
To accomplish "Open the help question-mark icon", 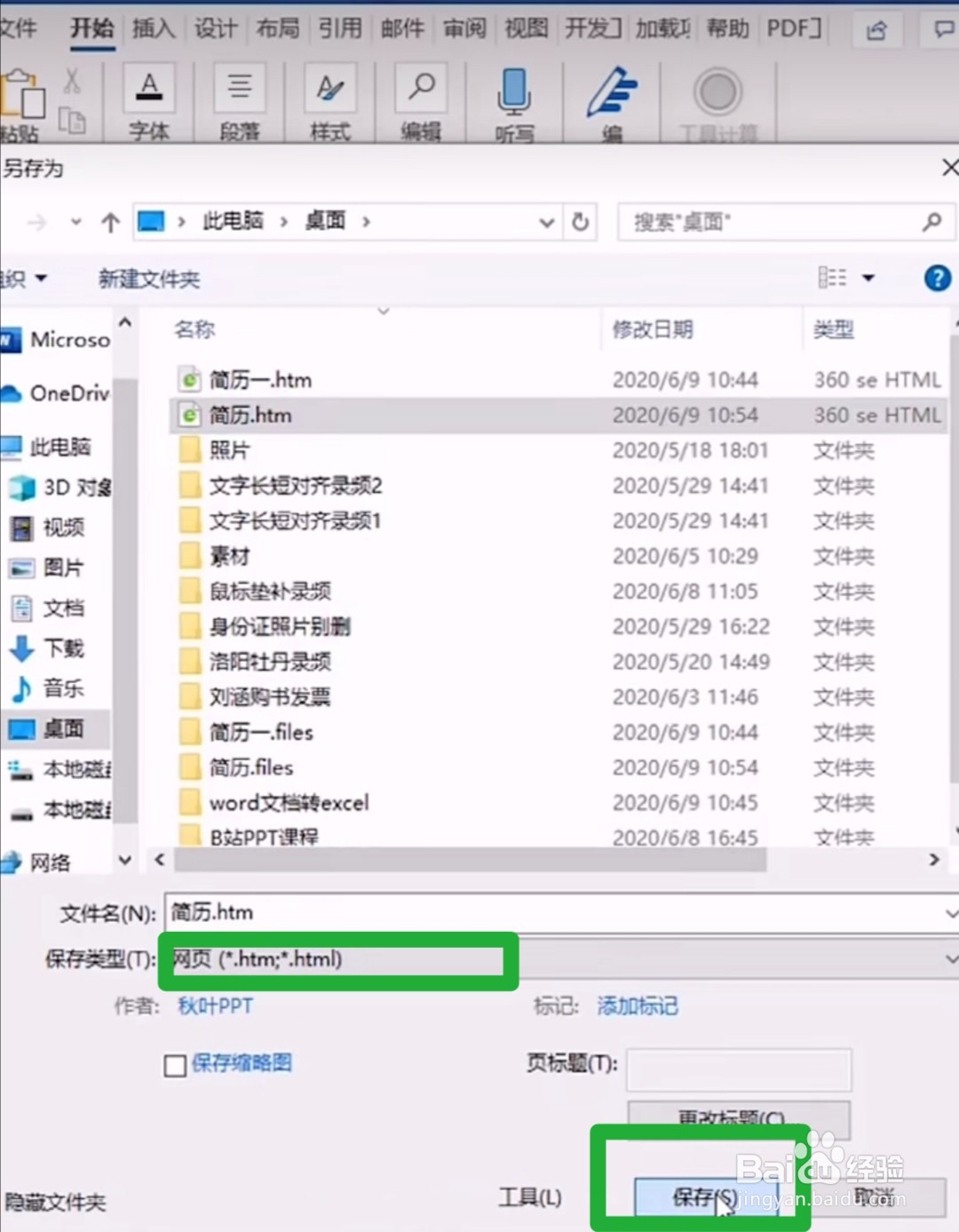I will (937, 278).
